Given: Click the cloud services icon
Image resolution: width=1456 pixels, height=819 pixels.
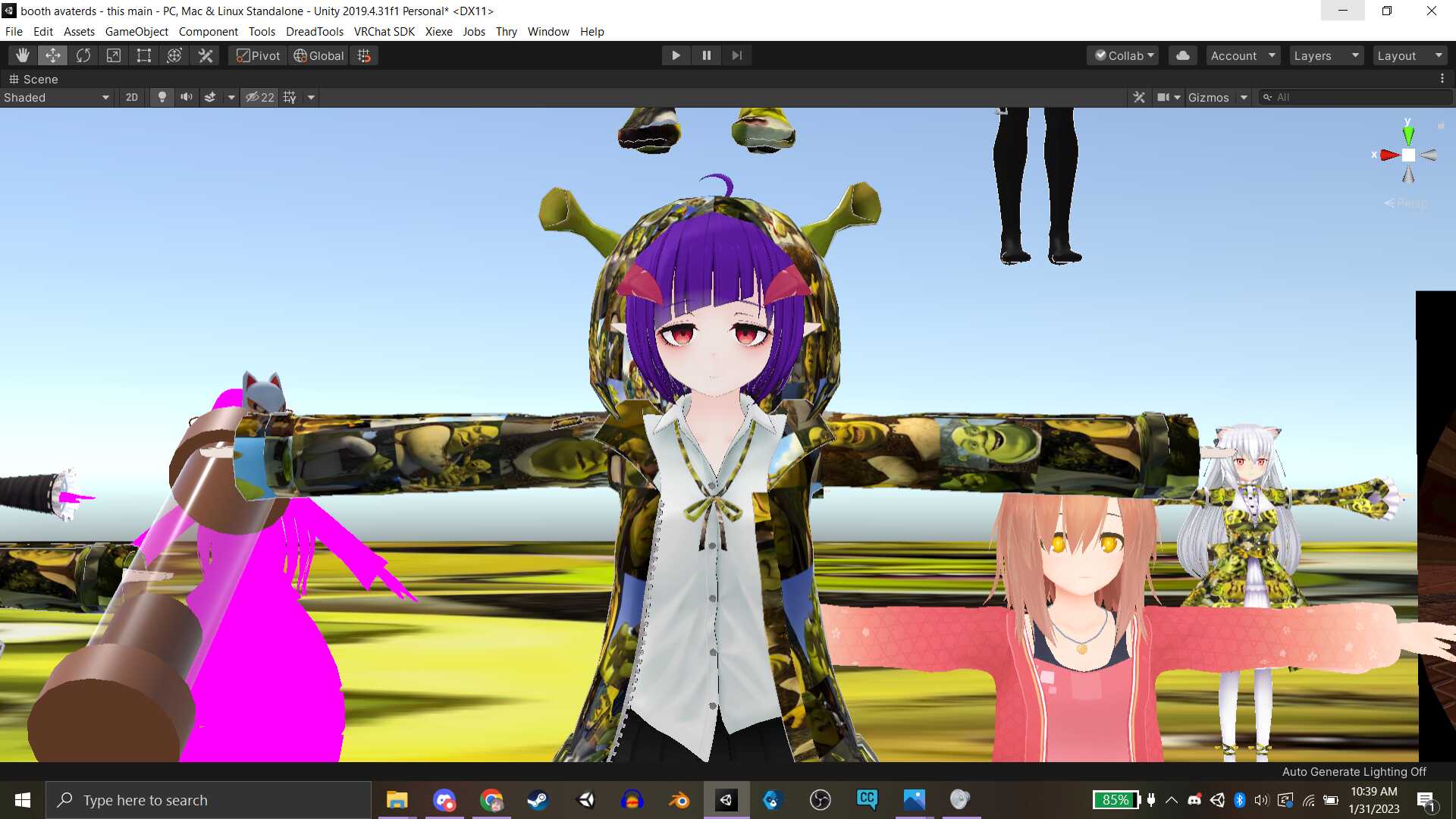Looking at the screenshot, I should coord(1182,55).
